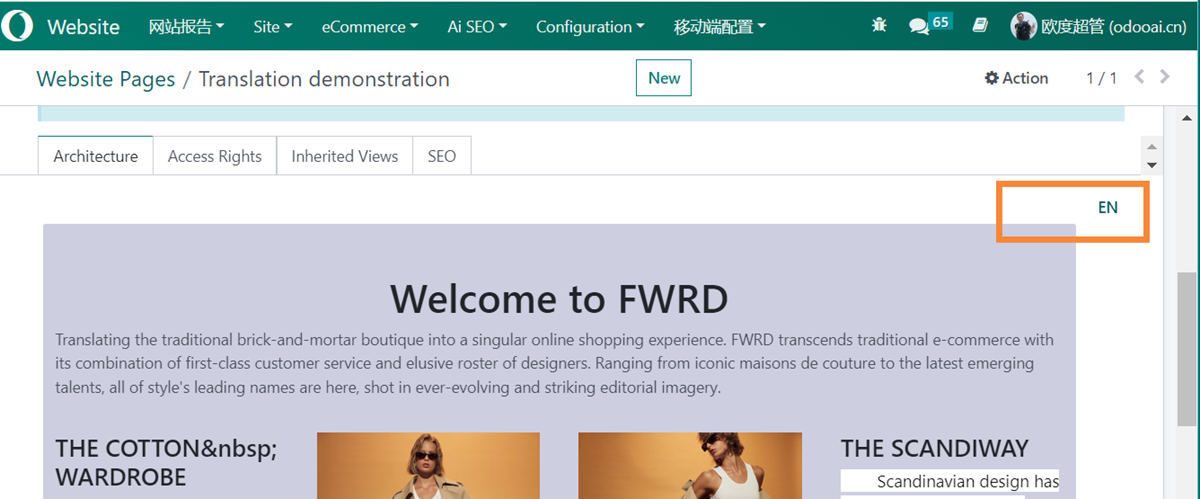Switch to the SEO tab
Screen dimensions: 1200x499
point(442,156)
